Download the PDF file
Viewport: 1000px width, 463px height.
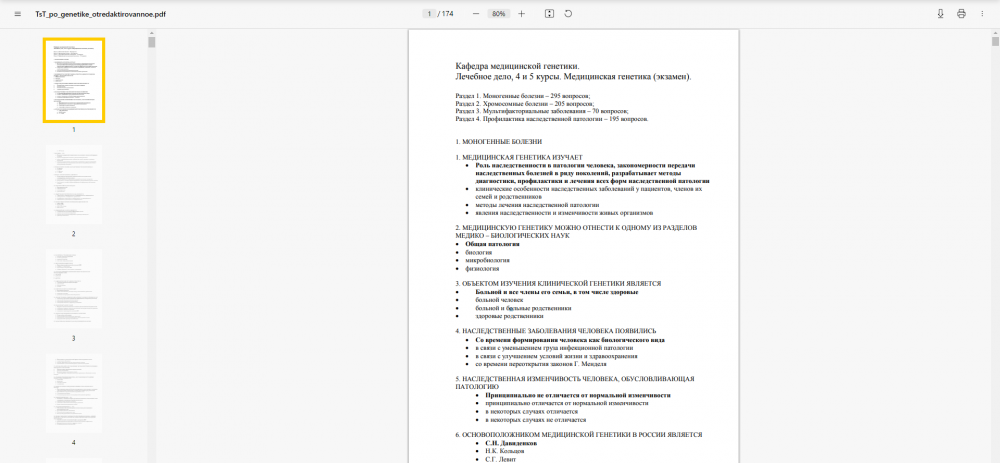click(940, 13)
